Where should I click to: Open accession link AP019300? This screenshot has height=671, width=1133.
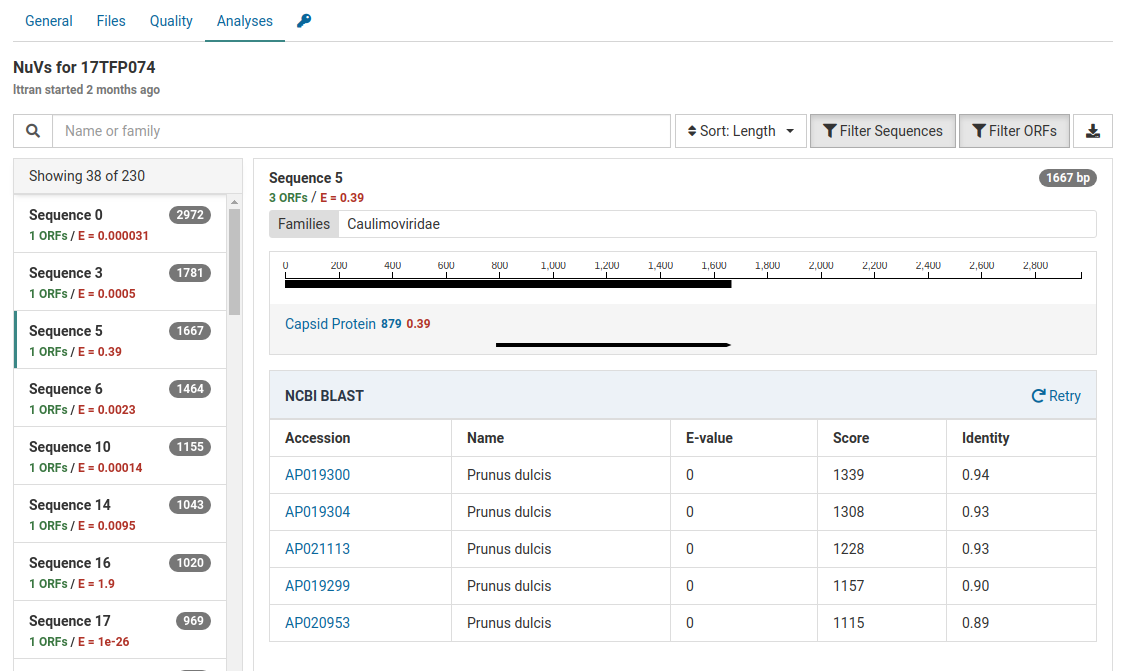(x=317, y=475)
